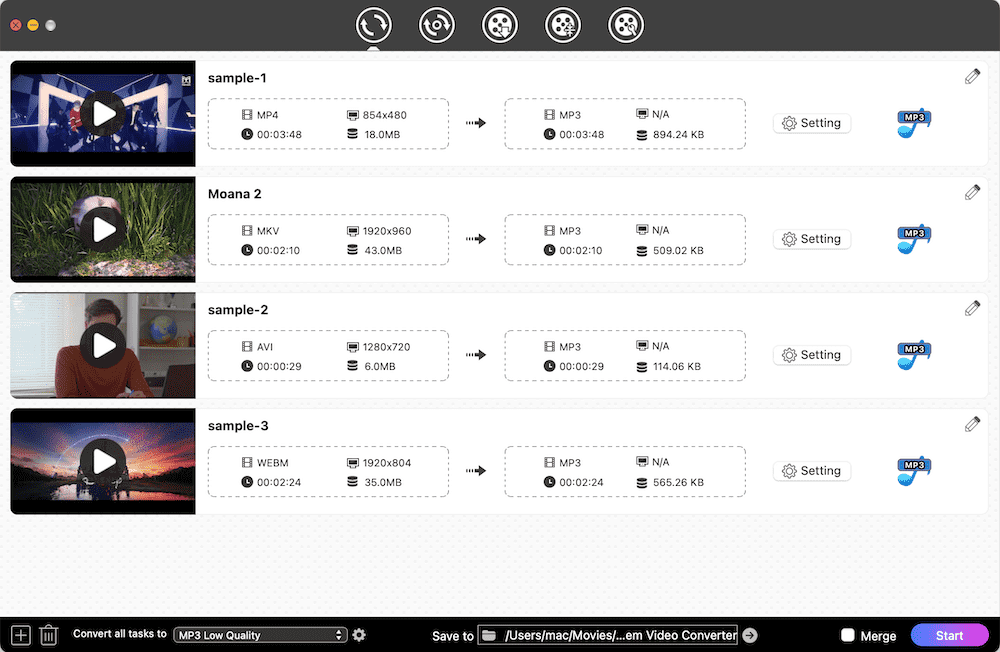This screenshot has height=652, width=1000.
Task: Click the 1920x960 resolution value
Action: pos(387,231)
